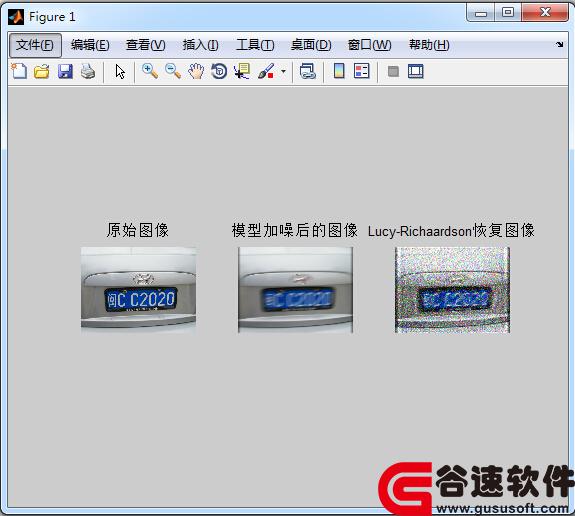Click the 模型加噪后的图像 title text

coord(295,230)
